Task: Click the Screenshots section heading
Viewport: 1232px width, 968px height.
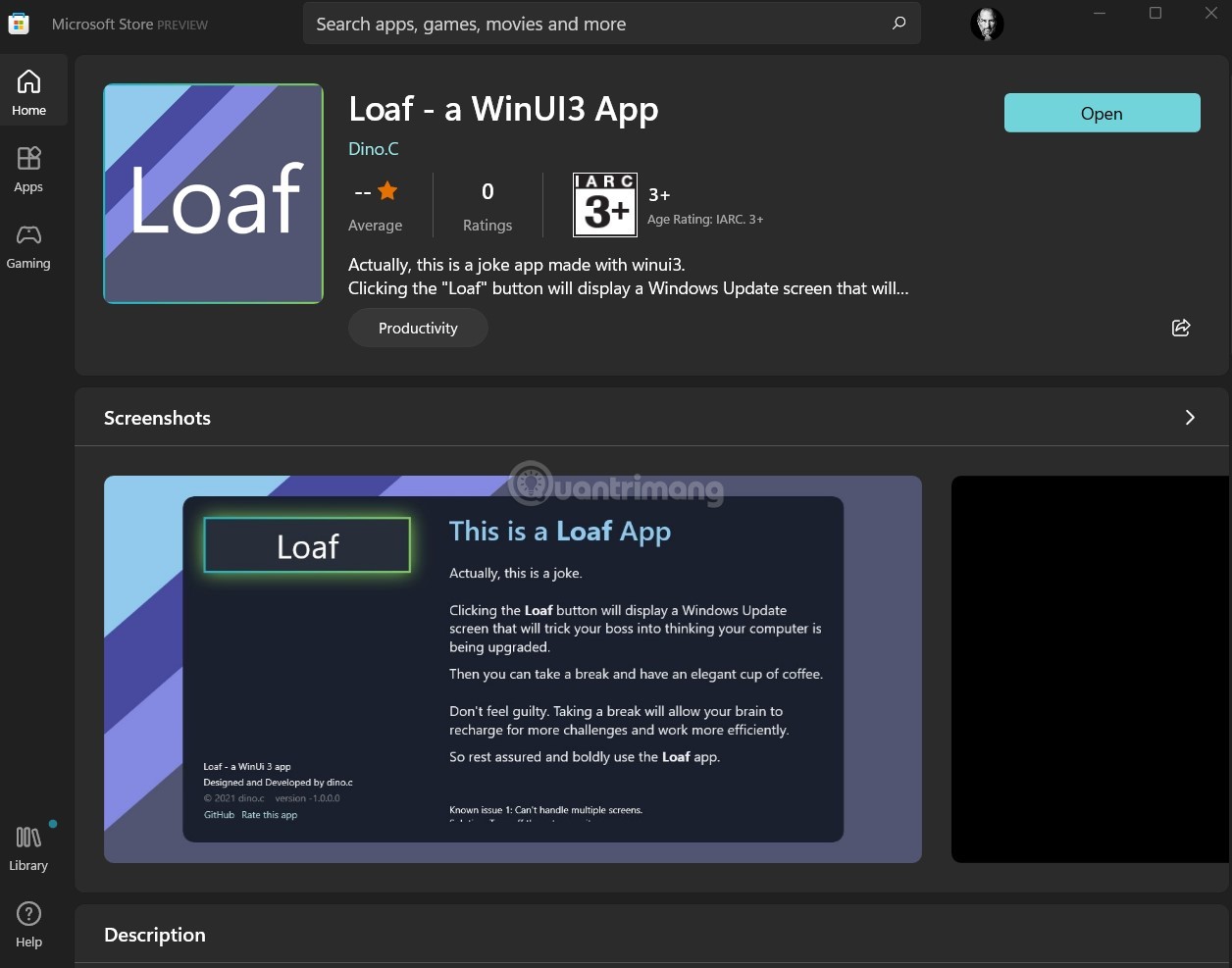Action: tap(158, 418)
